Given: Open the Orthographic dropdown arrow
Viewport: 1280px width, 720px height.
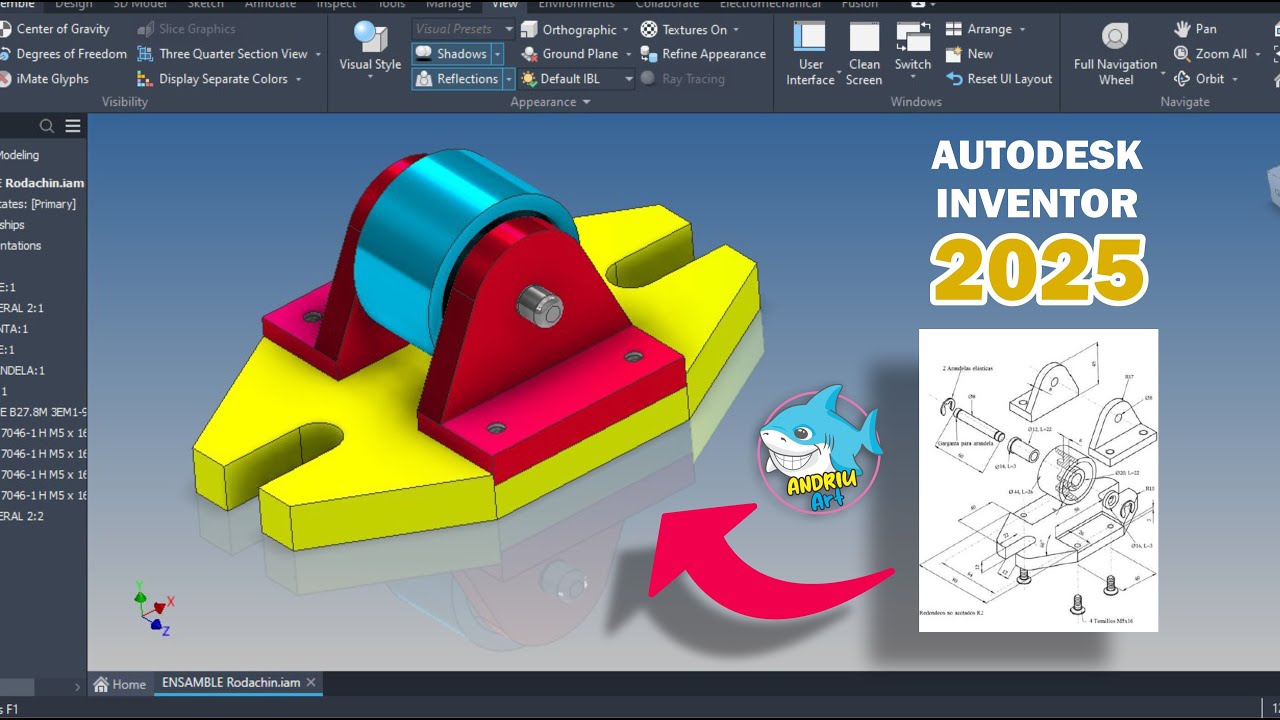Looking at the screenshot, I should 626,30.
